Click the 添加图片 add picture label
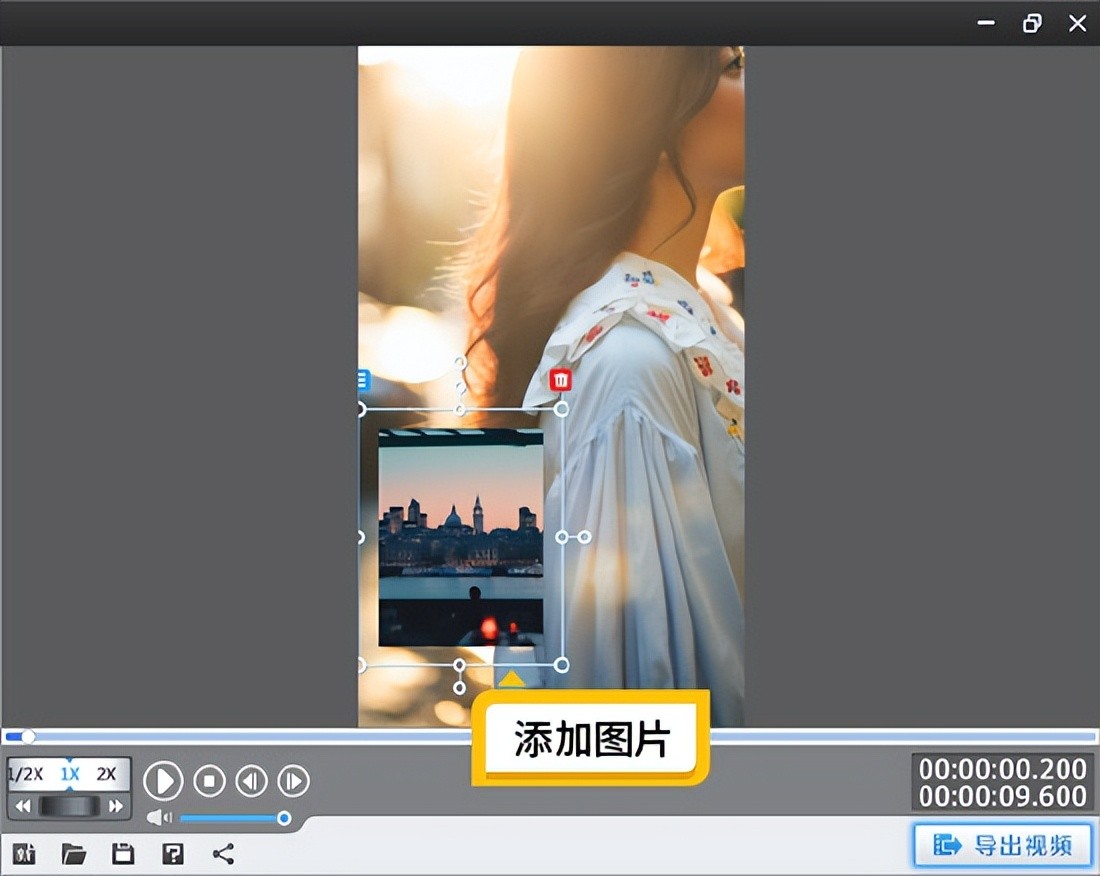 [590, 740]
